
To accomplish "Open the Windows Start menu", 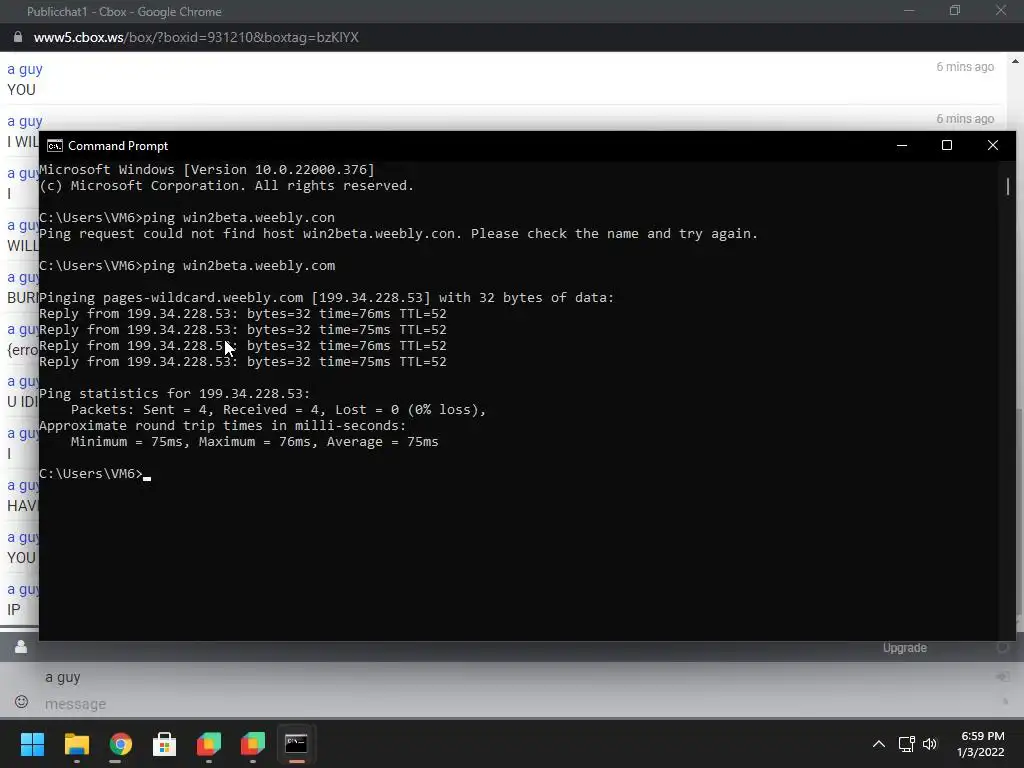I will click(x=32, y=744).
